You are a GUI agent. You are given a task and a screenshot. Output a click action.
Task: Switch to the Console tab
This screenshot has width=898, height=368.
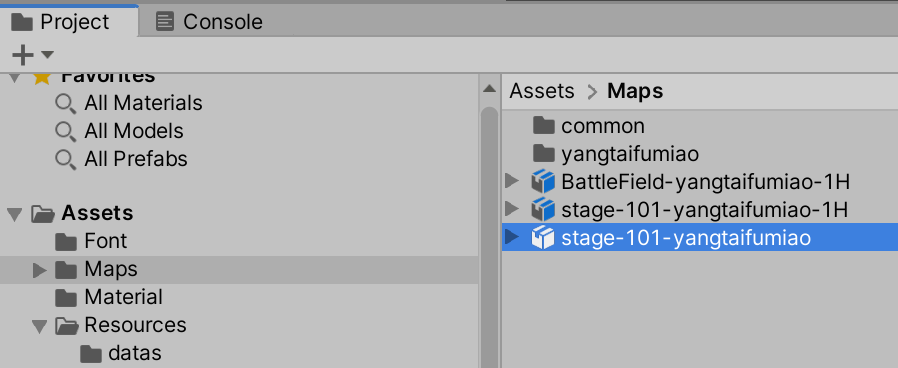coord(209,22)
